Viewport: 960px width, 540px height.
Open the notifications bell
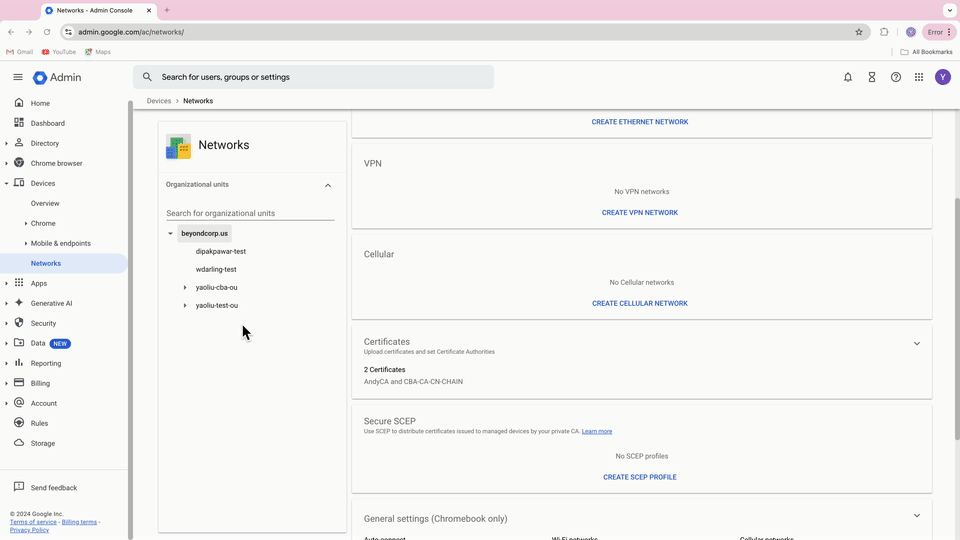(848, 77)
